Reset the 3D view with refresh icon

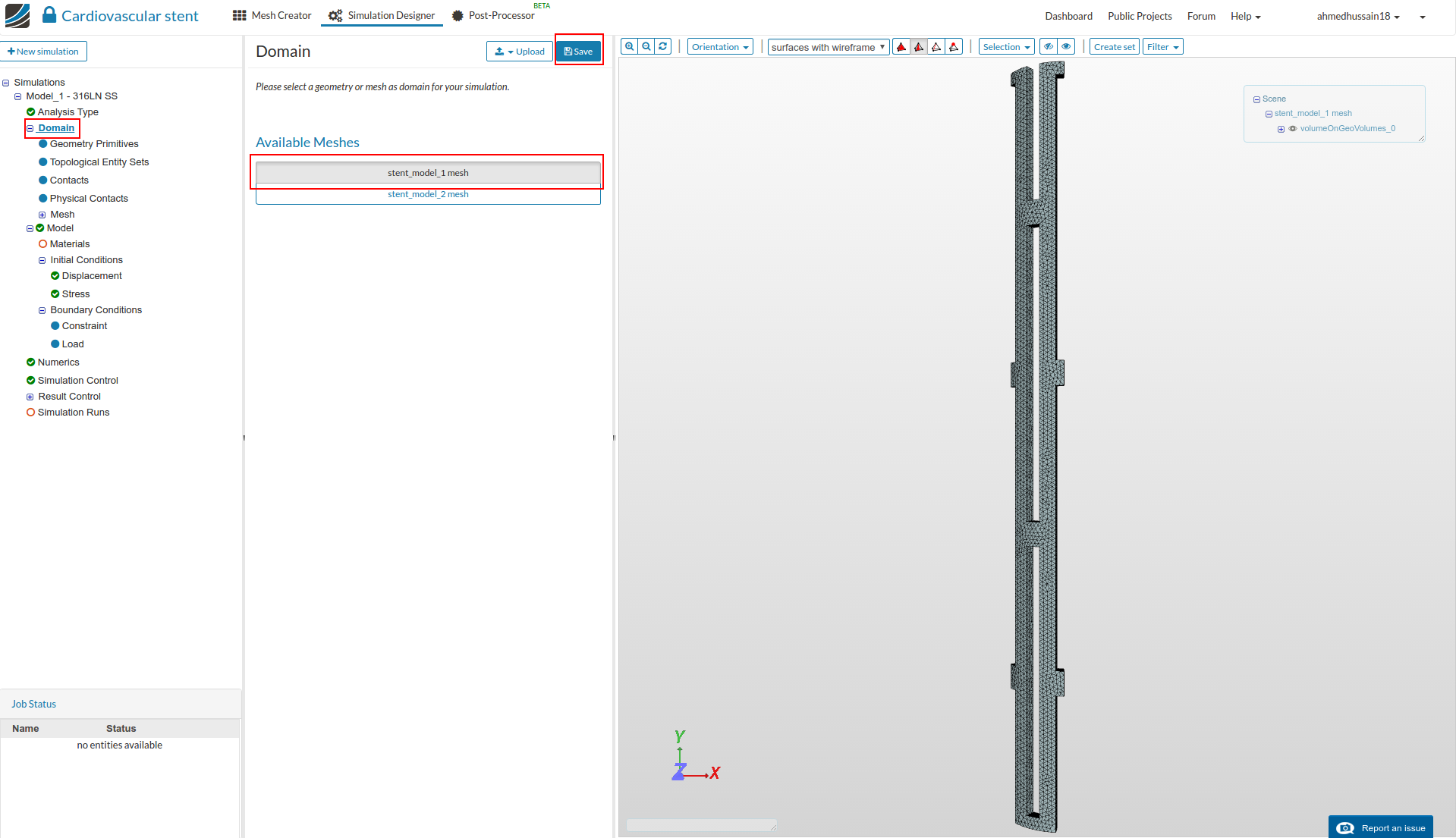[663, 47]
